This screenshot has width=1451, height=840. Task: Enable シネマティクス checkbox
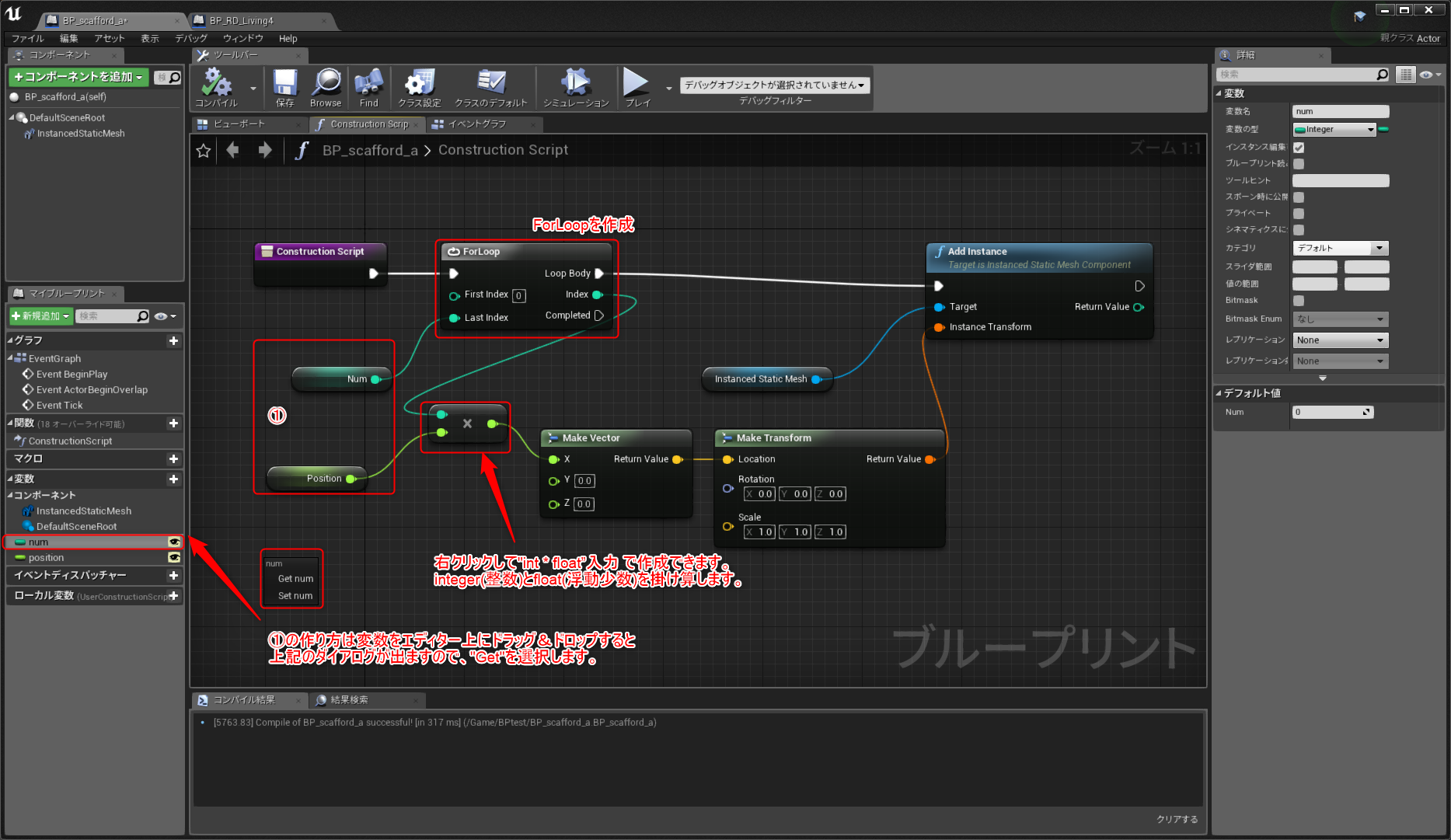(x=1299, y=230)
